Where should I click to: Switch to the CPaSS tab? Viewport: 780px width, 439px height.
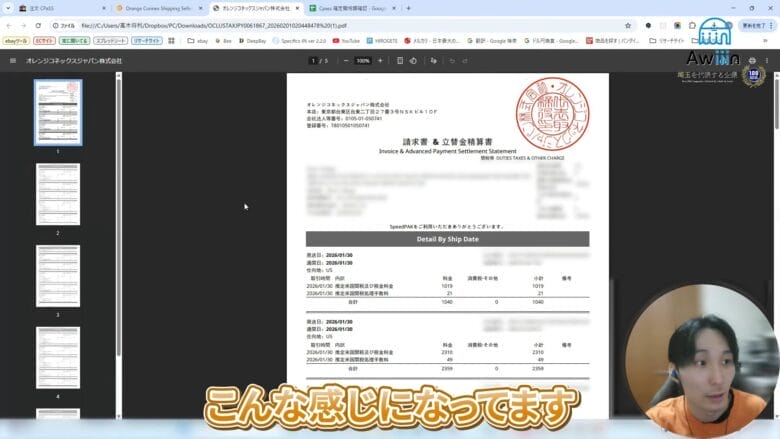pos(62,8)
